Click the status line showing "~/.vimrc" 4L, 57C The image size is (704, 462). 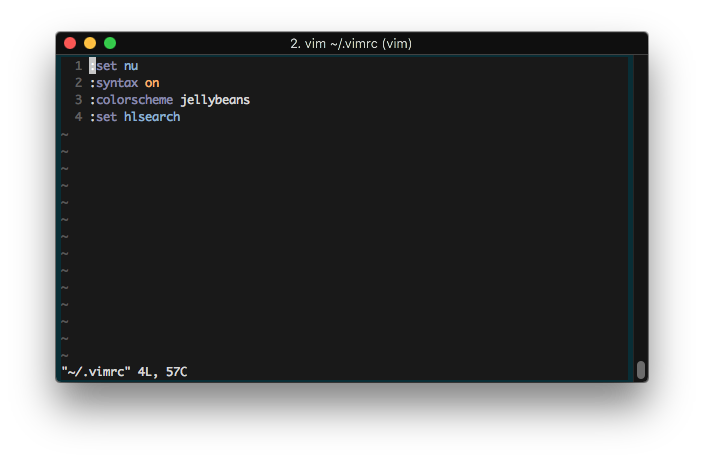pos(124,372)
